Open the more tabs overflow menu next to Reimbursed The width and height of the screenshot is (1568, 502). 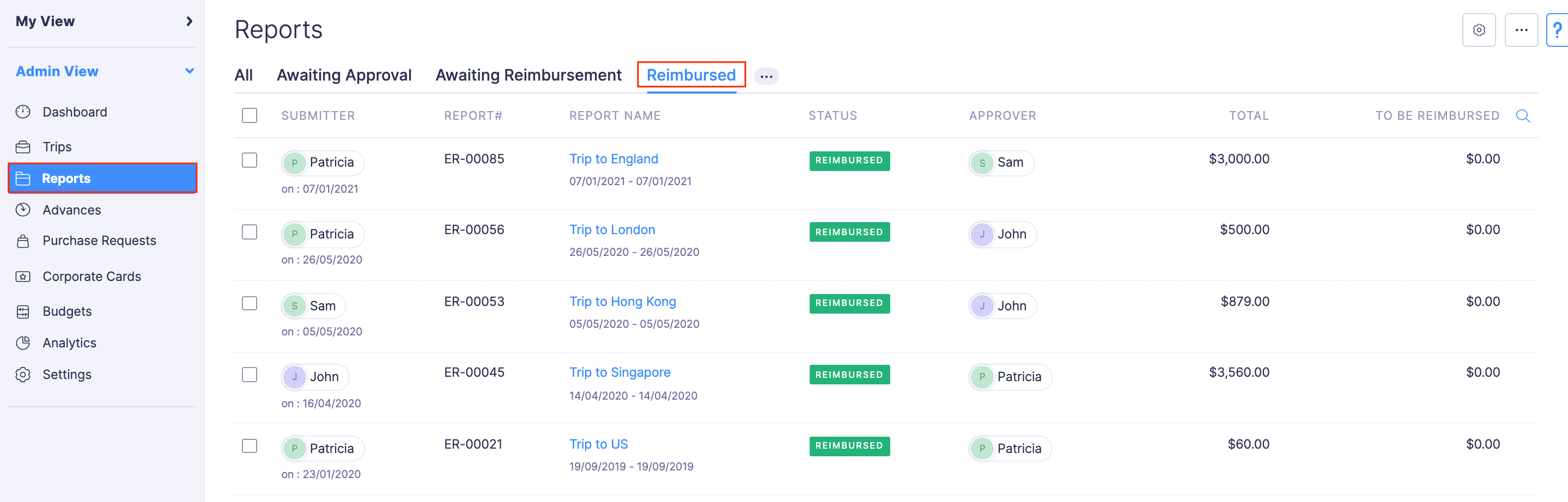(x=767, y=76)
